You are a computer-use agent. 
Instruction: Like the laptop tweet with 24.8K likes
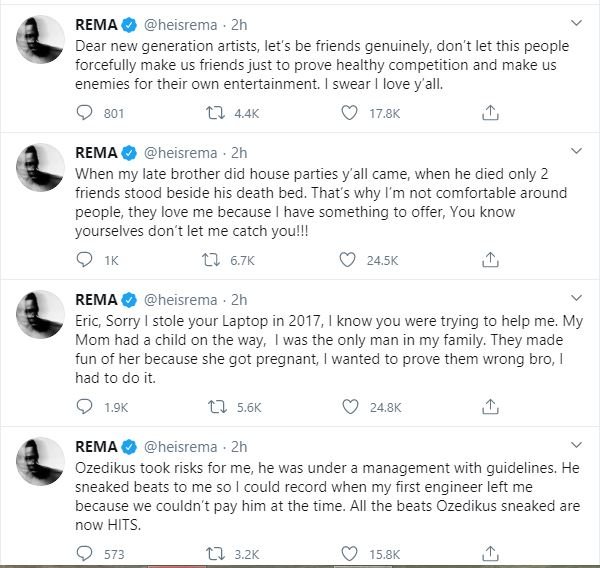pos(350,407)
